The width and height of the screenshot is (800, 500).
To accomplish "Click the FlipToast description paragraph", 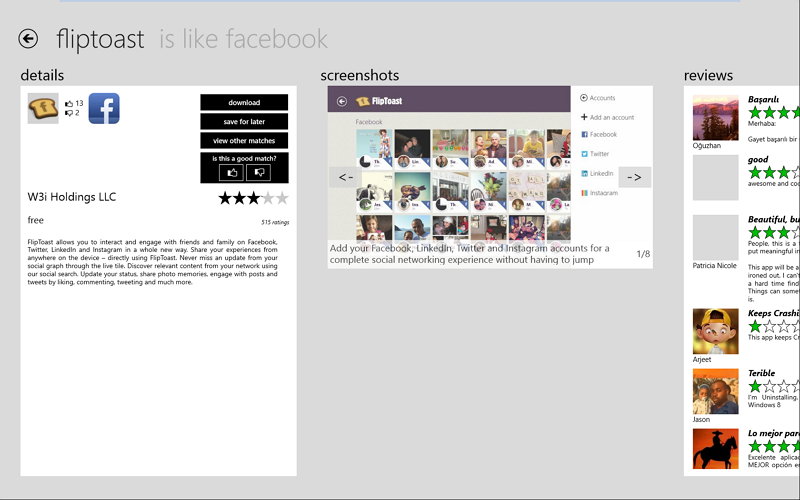I will [153, 262].
